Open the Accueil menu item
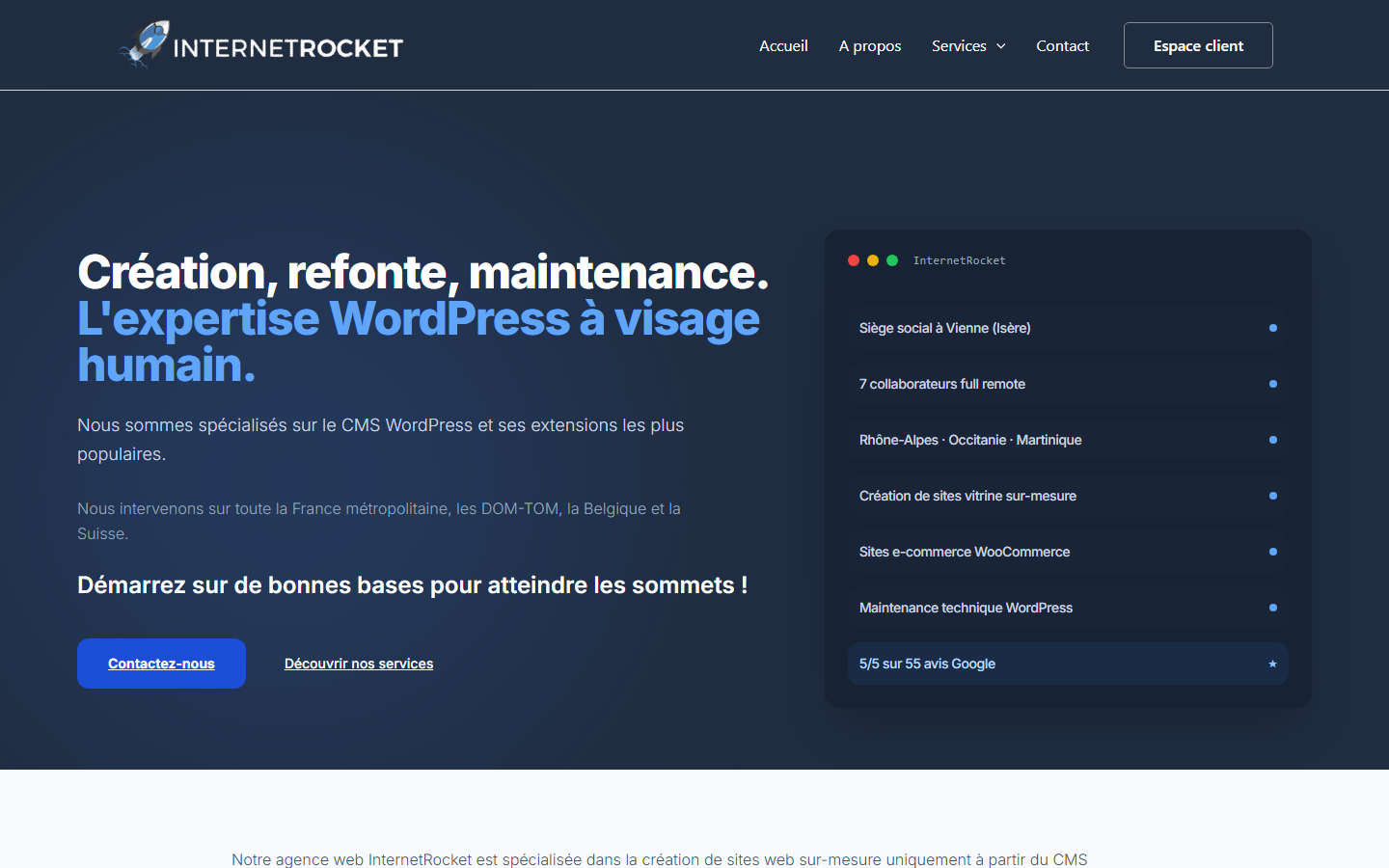This screenshot has width=1389, height=868. pos(783,45)
